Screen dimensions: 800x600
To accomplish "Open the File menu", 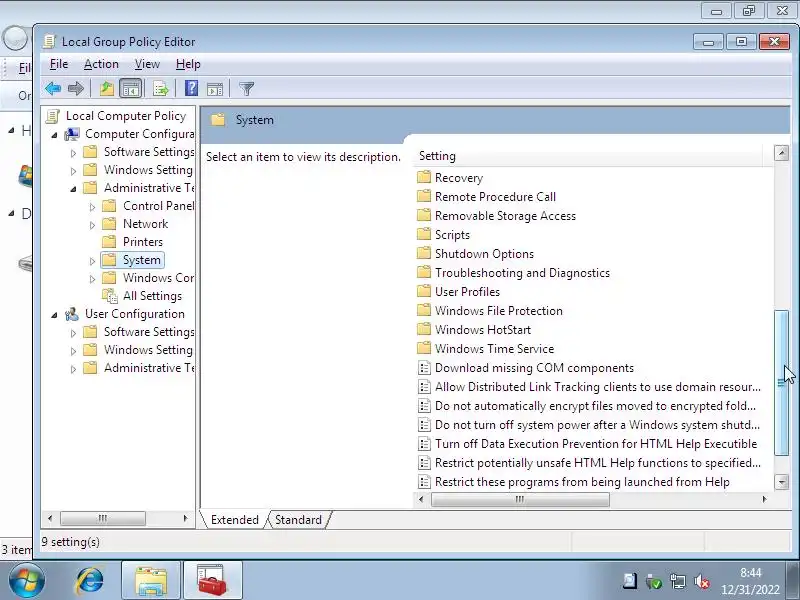I will tap(59, 64).
